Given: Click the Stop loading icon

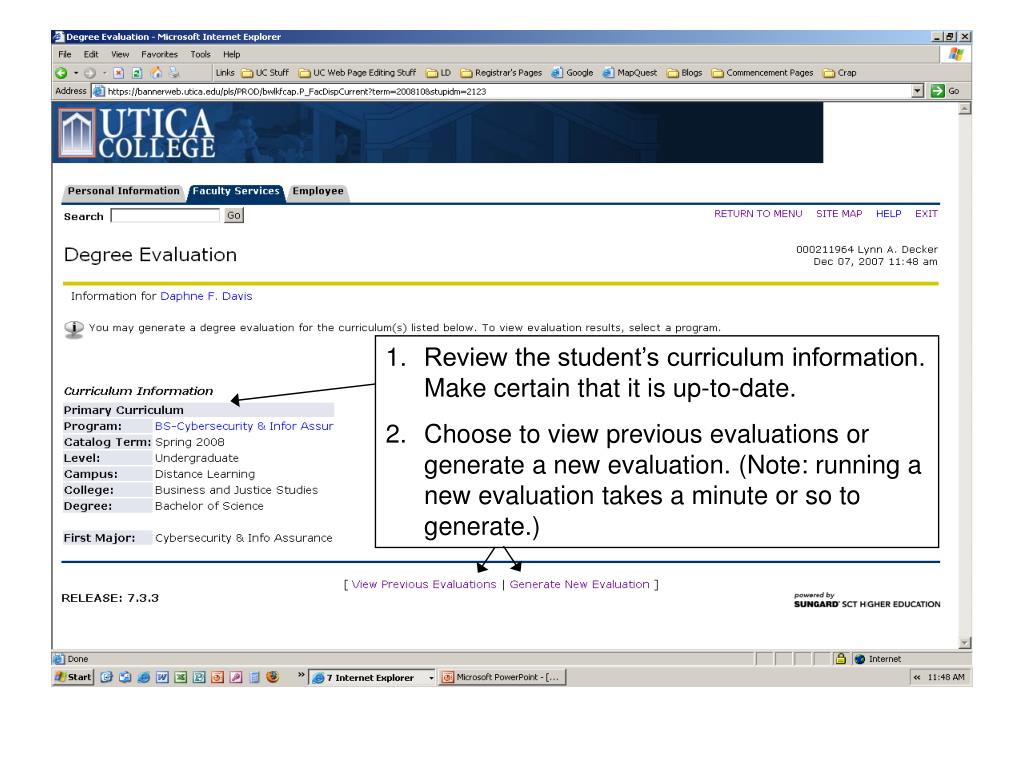Looking at the screenshot, I should tap(118, 73).
